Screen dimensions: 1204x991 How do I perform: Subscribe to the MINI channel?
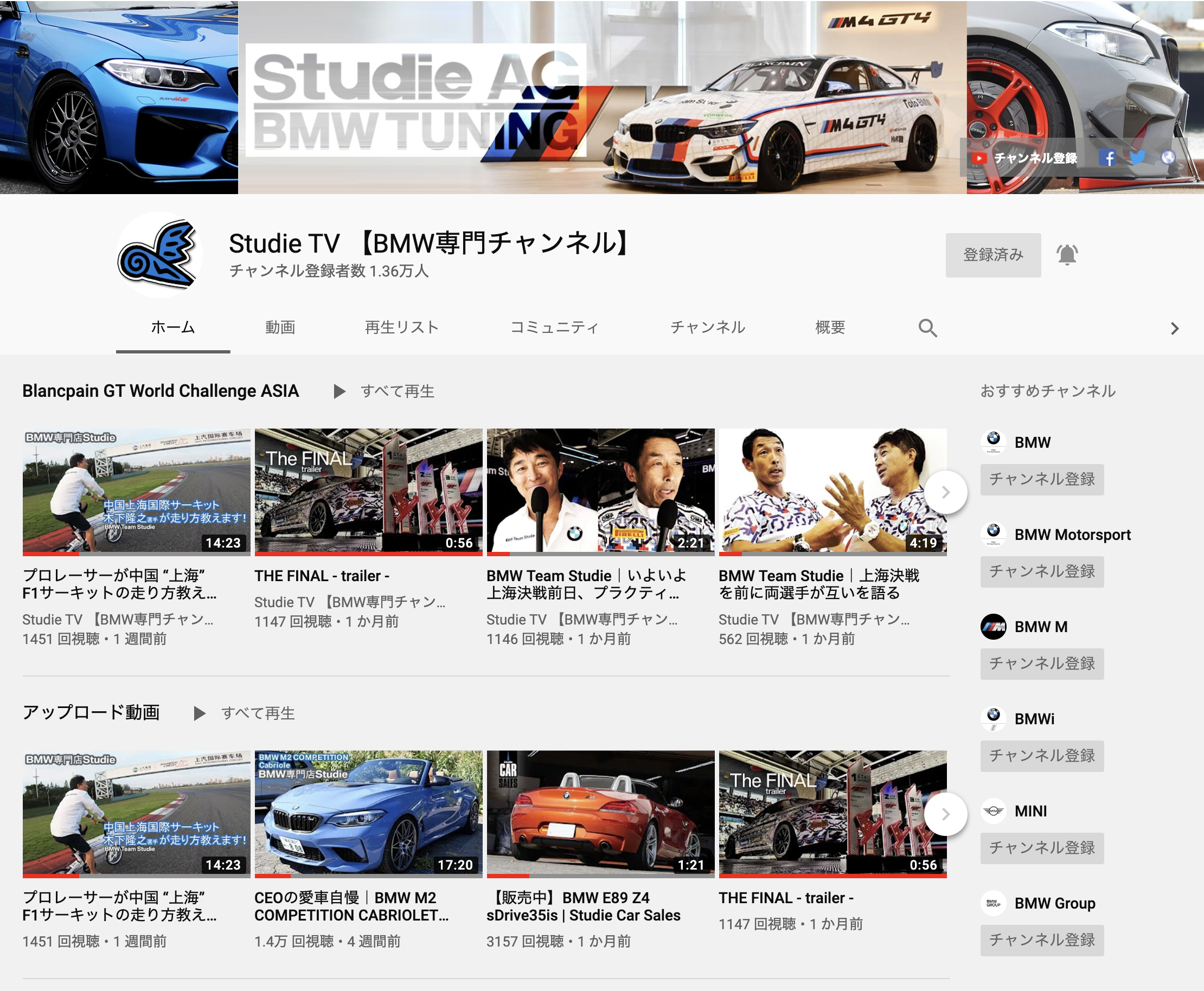1042,848
